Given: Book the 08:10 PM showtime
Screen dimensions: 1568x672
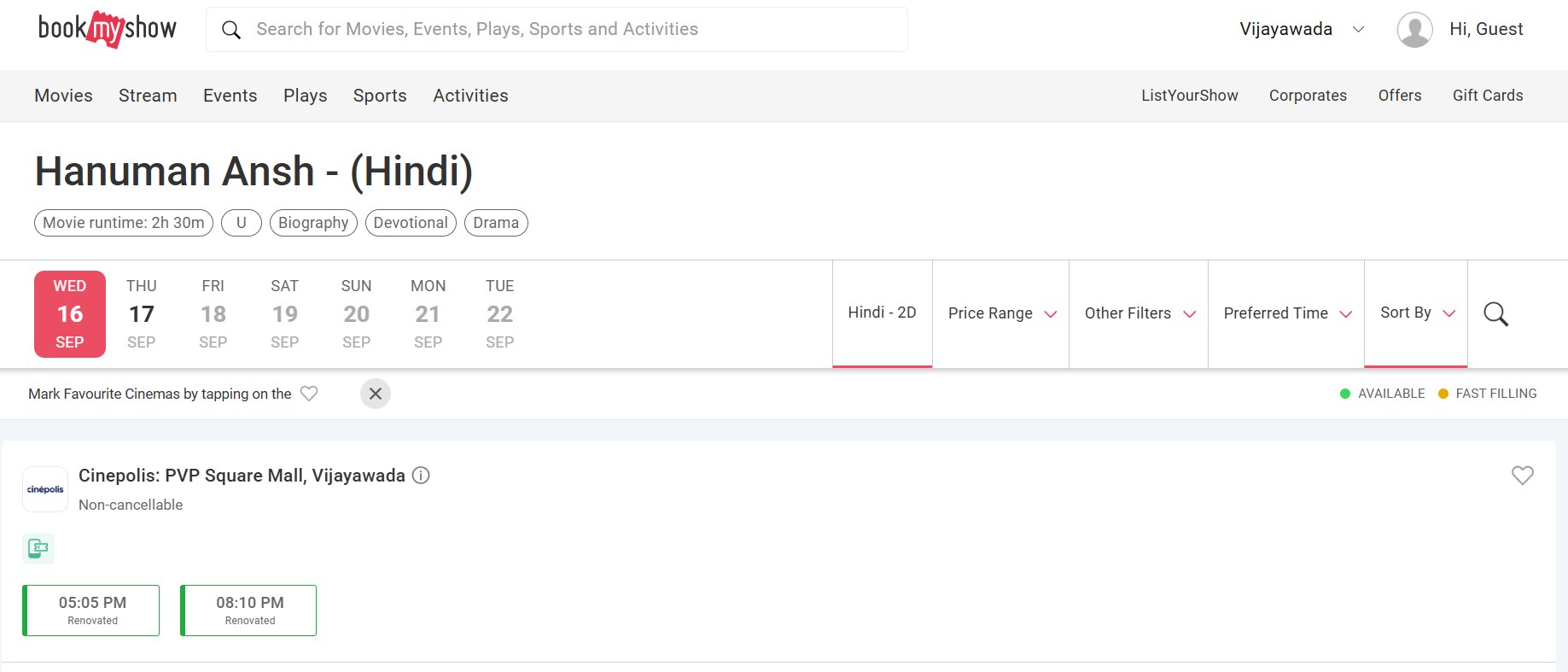Looking at the screenshot, I should pyautogui.click(x=248, y=611).
